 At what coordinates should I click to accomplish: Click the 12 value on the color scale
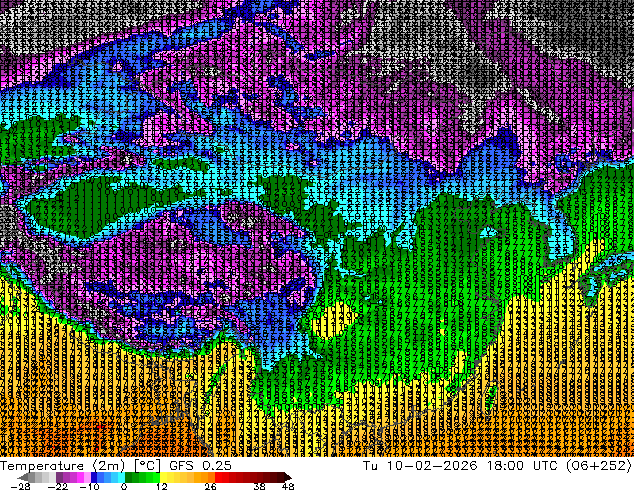[x=162, y=486]
